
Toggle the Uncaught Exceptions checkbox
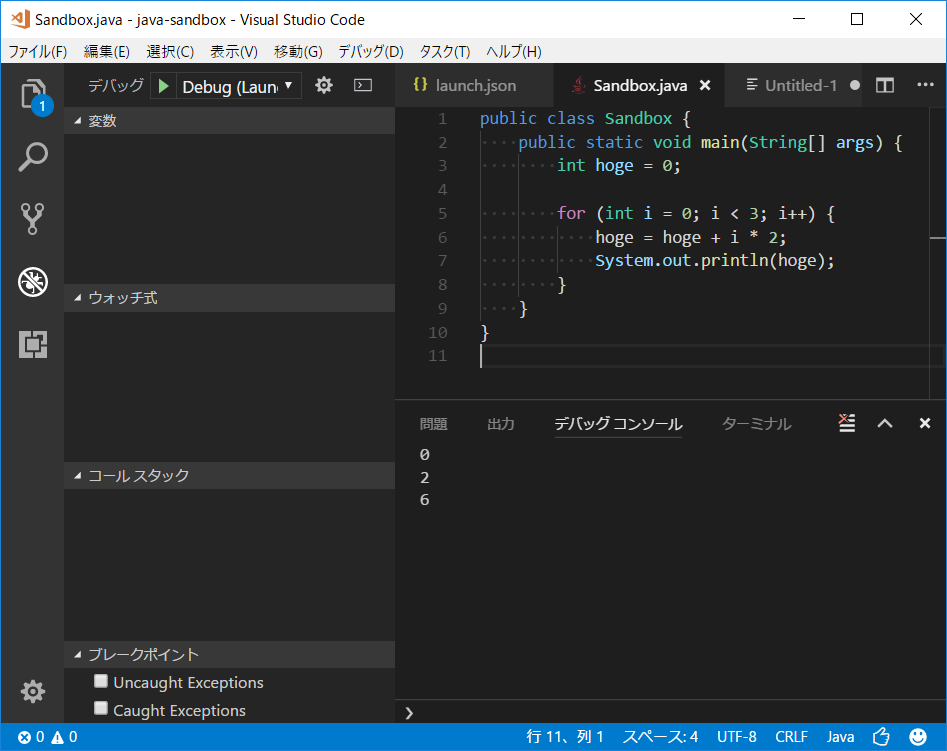point(101,682)
